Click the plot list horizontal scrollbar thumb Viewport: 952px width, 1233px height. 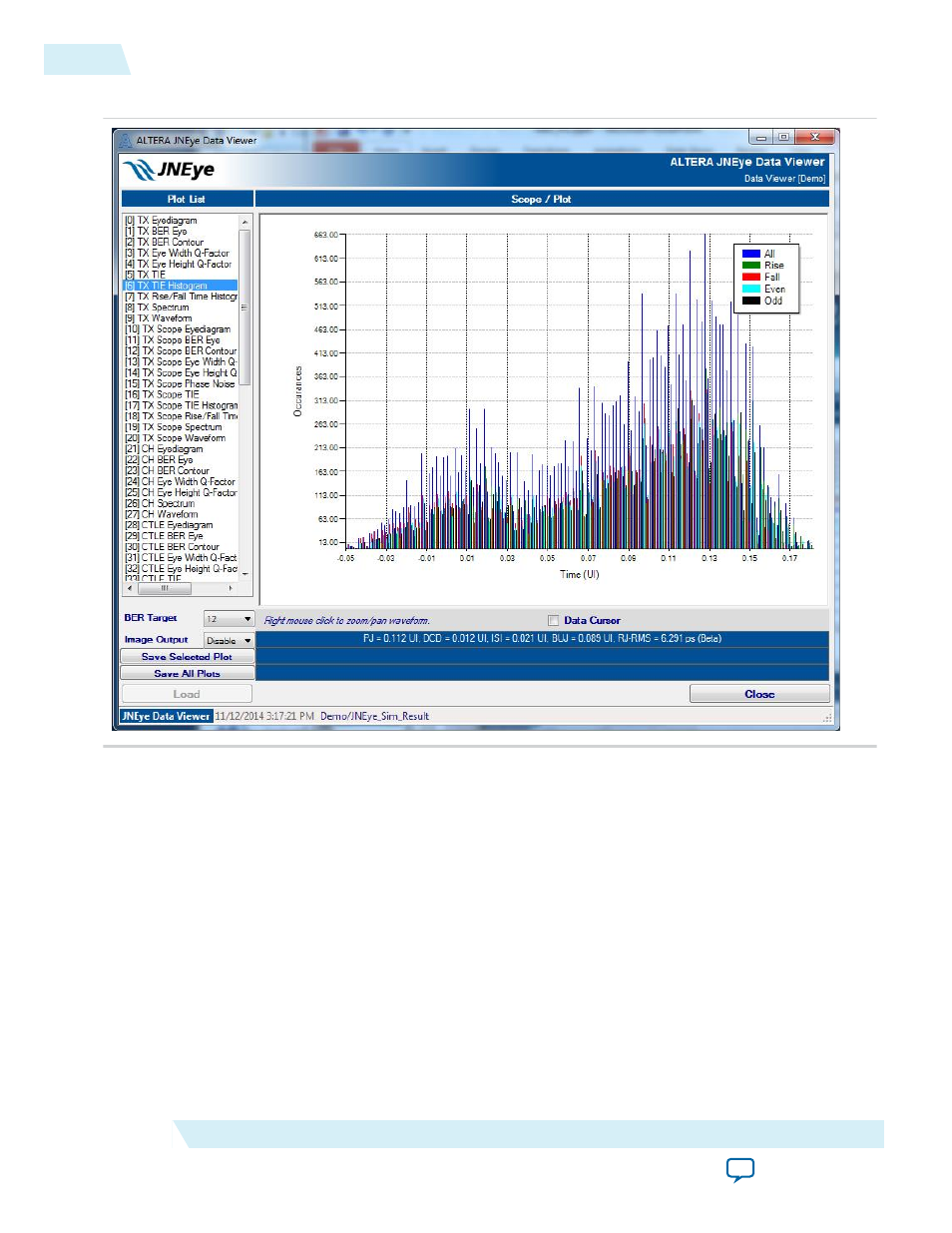point(166,588)
